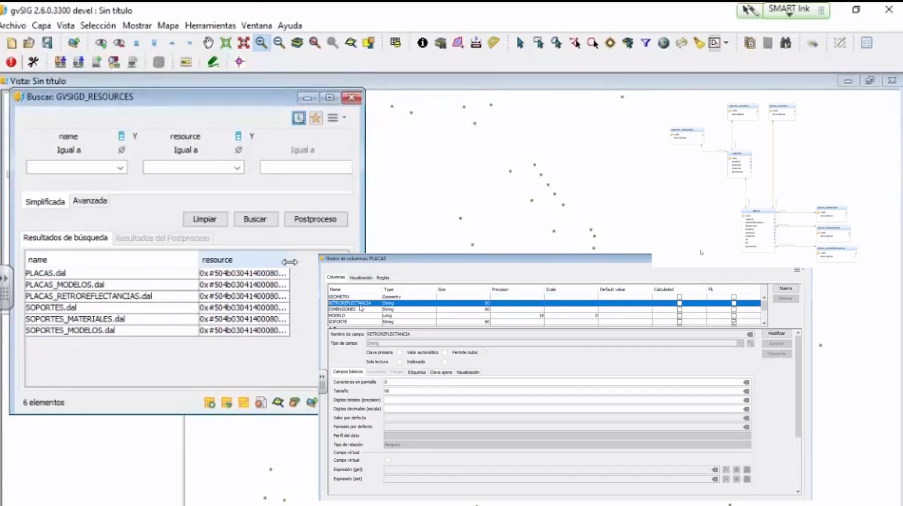Toggle Campo virtual checkbox
Image resolution: width=903 pixels, height=506 pixels.
[388, 459]
